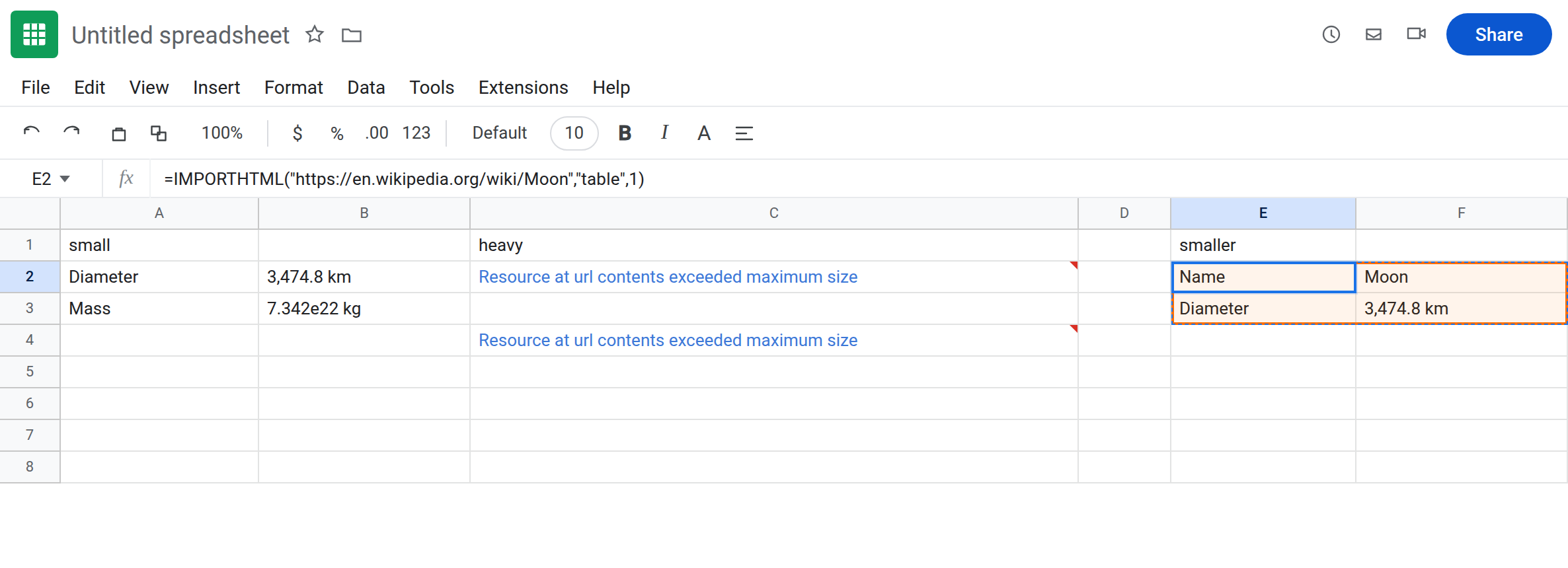This screenshot has width=1568, height=568.
Task: Click cell containing 7.342e22 kg
Action: 364,308
